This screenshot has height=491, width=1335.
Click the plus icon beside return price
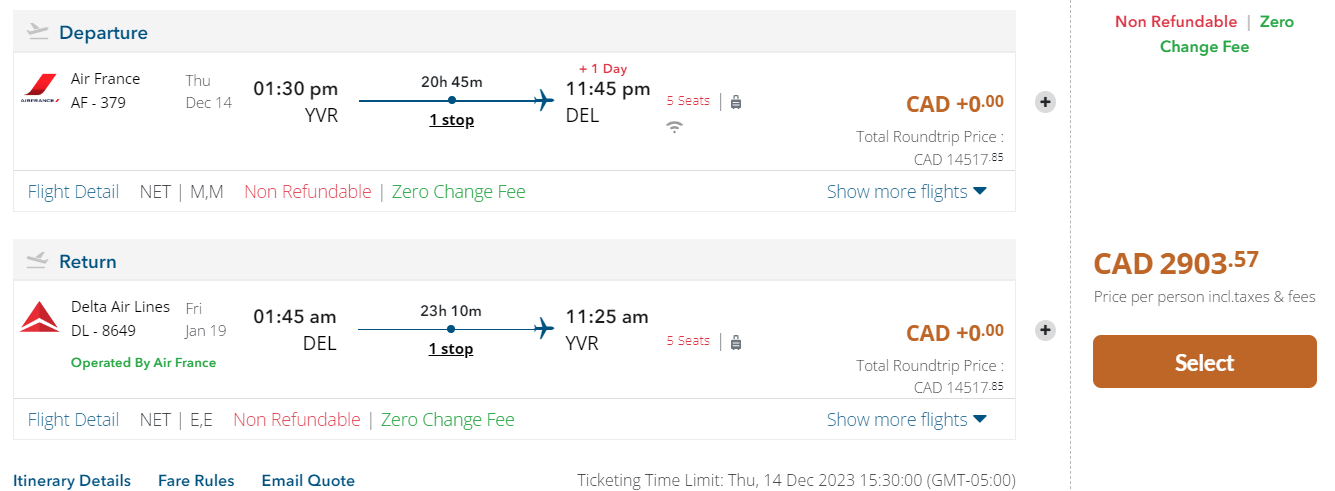(1045, 330)
